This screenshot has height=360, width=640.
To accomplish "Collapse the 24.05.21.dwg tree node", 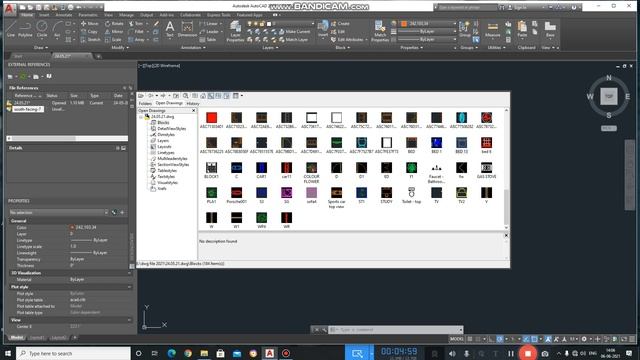I will 141,117.
